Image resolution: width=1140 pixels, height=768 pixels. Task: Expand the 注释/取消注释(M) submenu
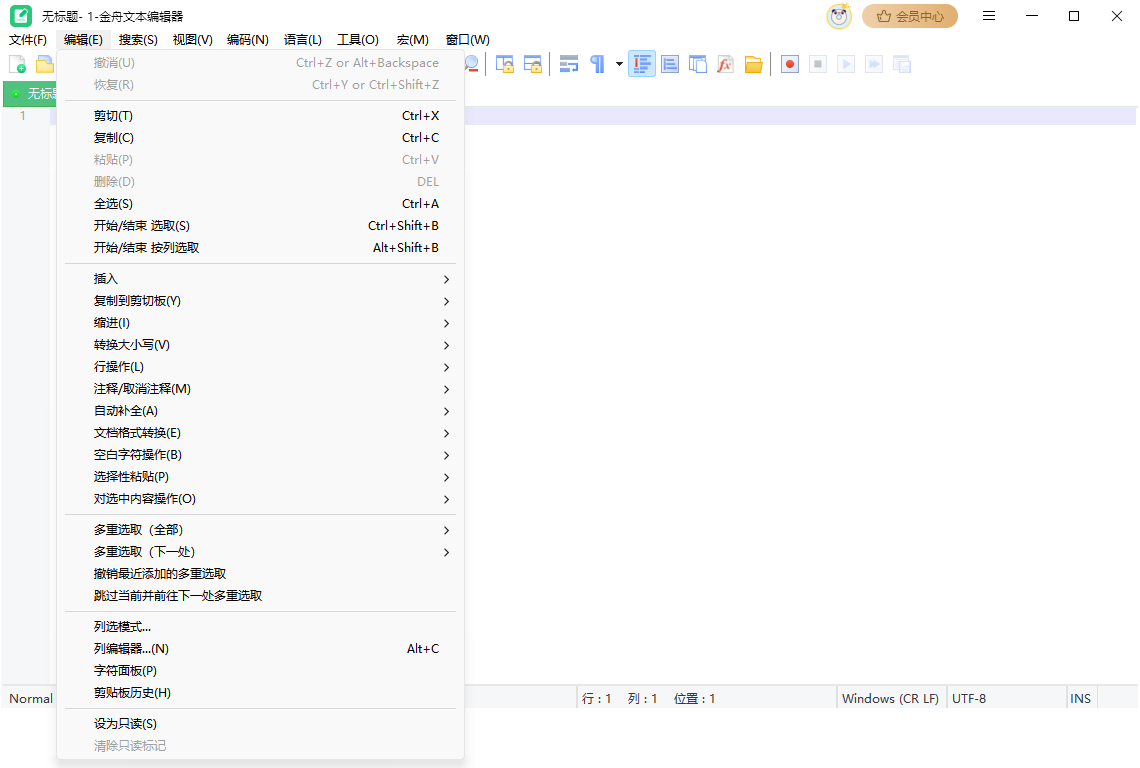click(x=260, y=388)
